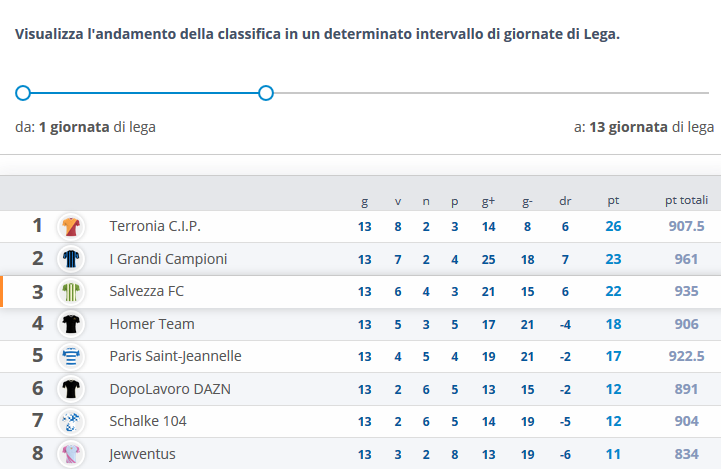721x469 pixels.
Task: Select the Paris Saint-Jeannelle link
Action: coord(175,356)
